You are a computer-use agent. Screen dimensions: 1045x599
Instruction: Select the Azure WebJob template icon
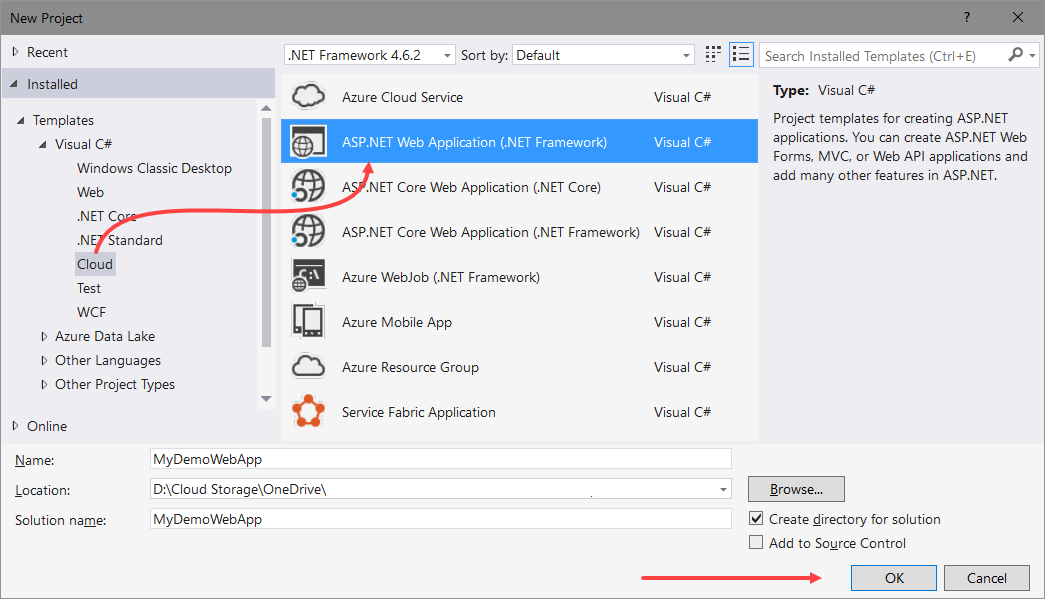coord(308,276)
